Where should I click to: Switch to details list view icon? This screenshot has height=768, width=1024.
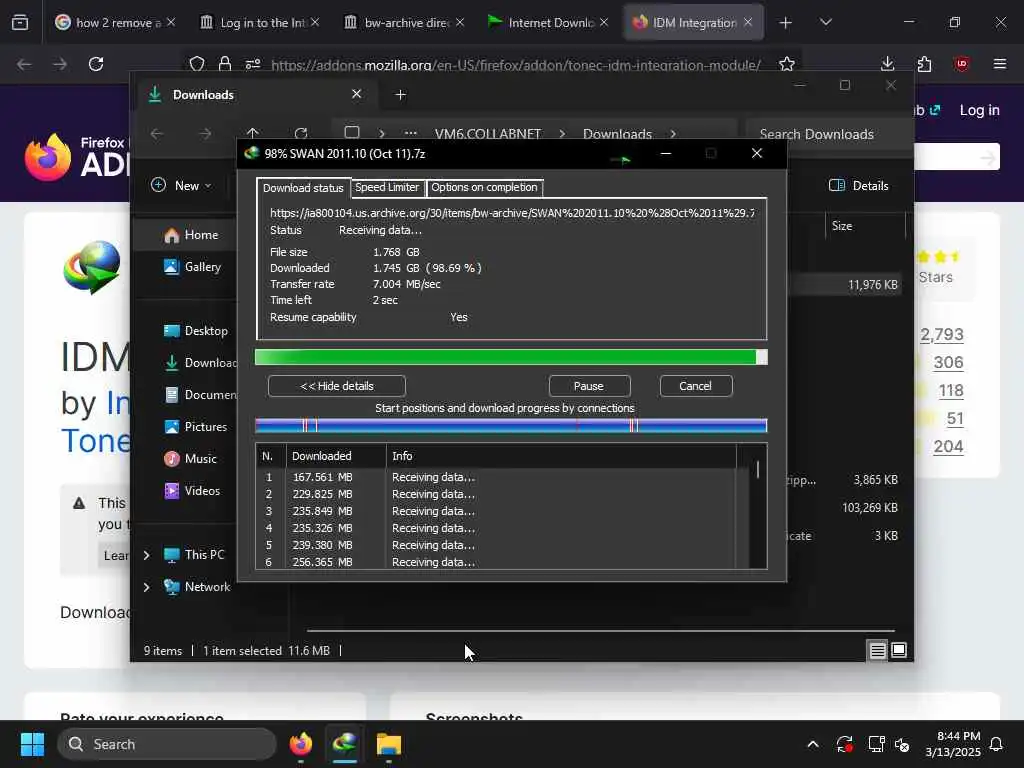click(x=877, y=650)
